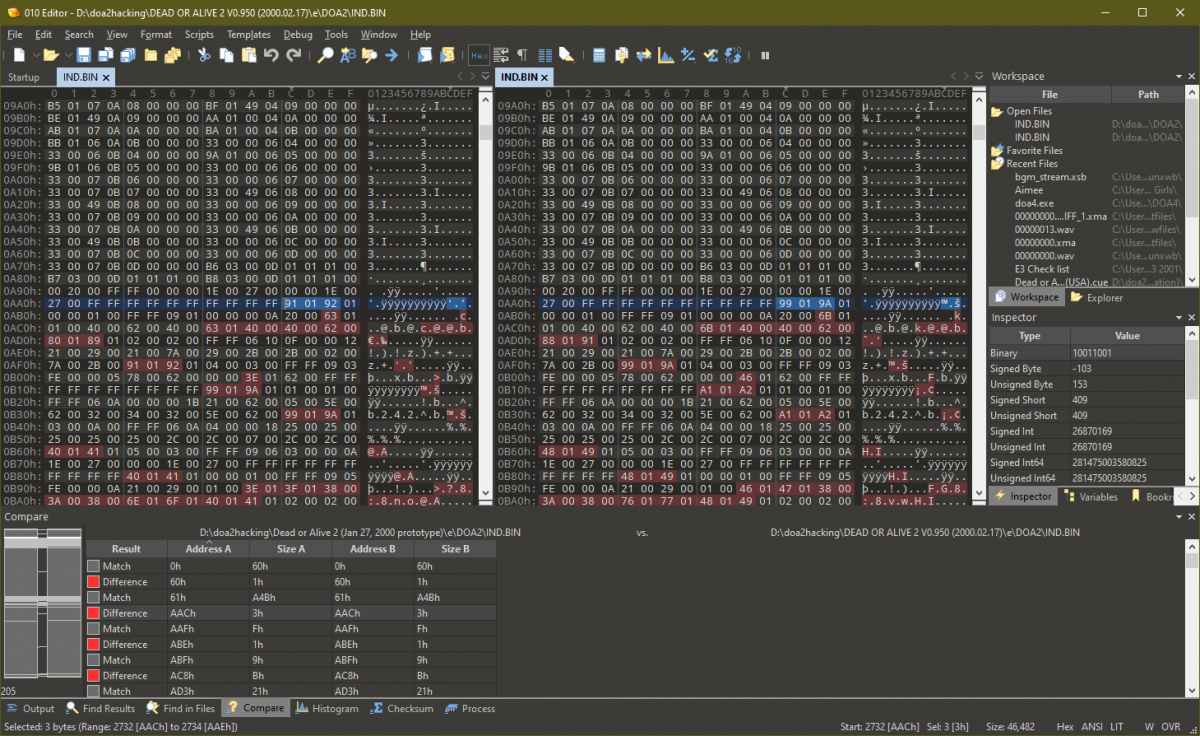This screenshot has width=1200, height=736.
Task: Click the Address A column header
Action: [x=207, y=549]
